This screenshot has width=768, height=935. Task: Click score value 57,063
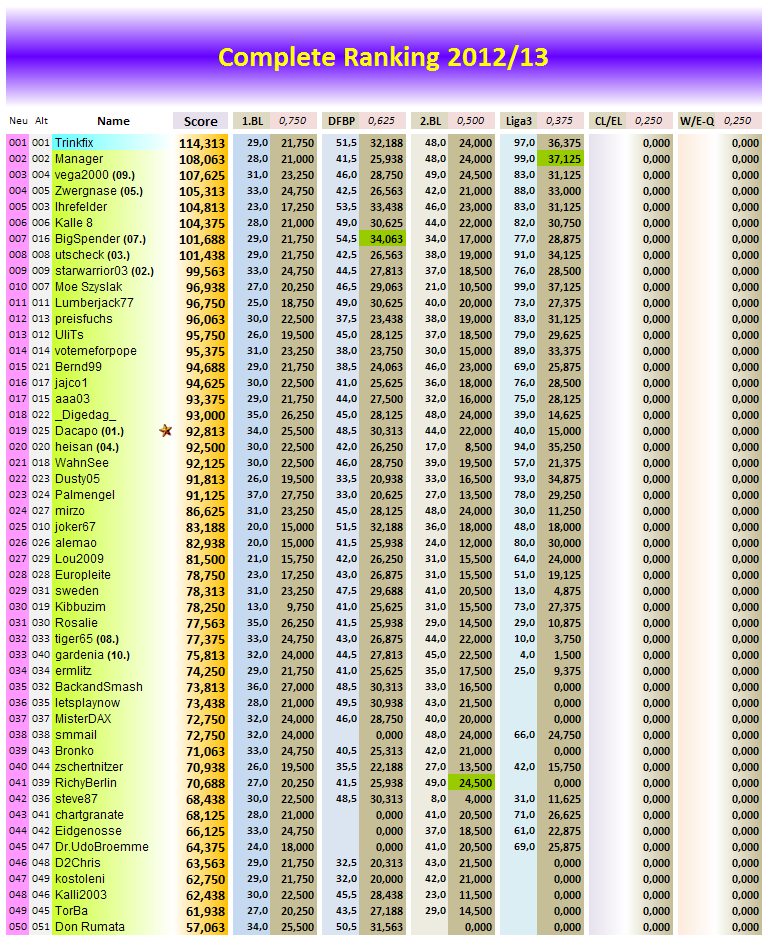click(205, 927)
